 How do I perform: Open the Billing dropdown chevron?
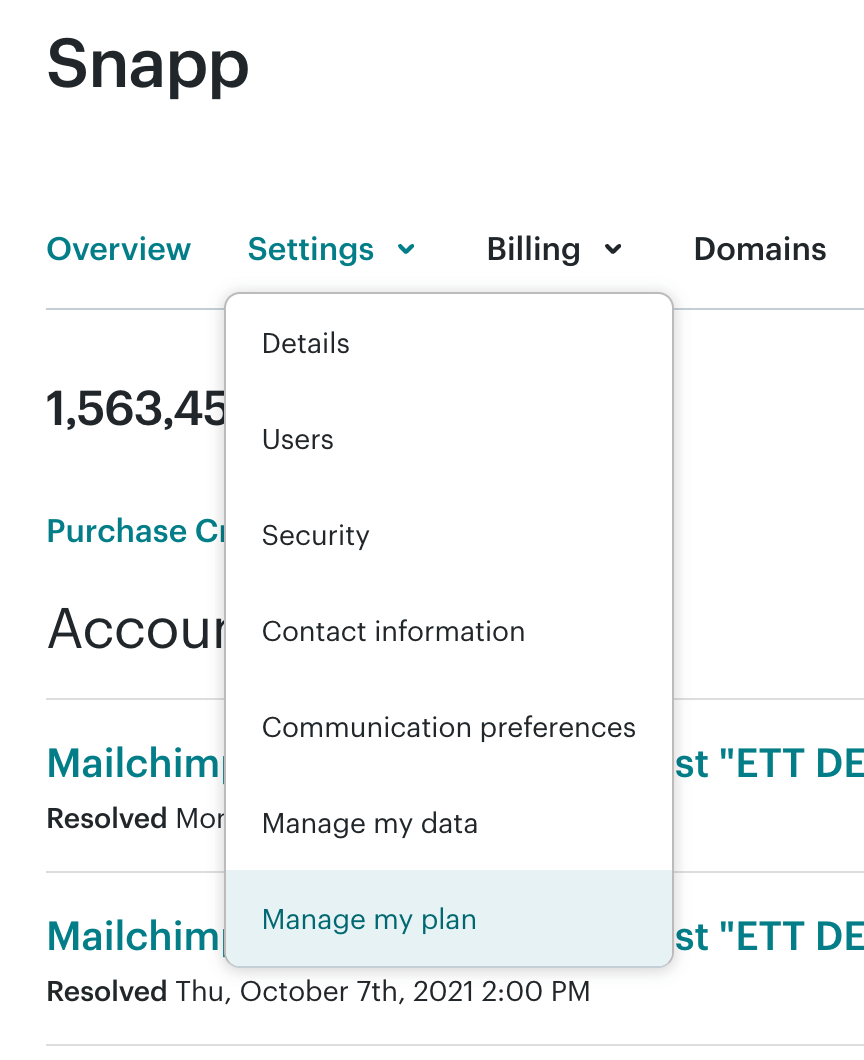[615, 250]
